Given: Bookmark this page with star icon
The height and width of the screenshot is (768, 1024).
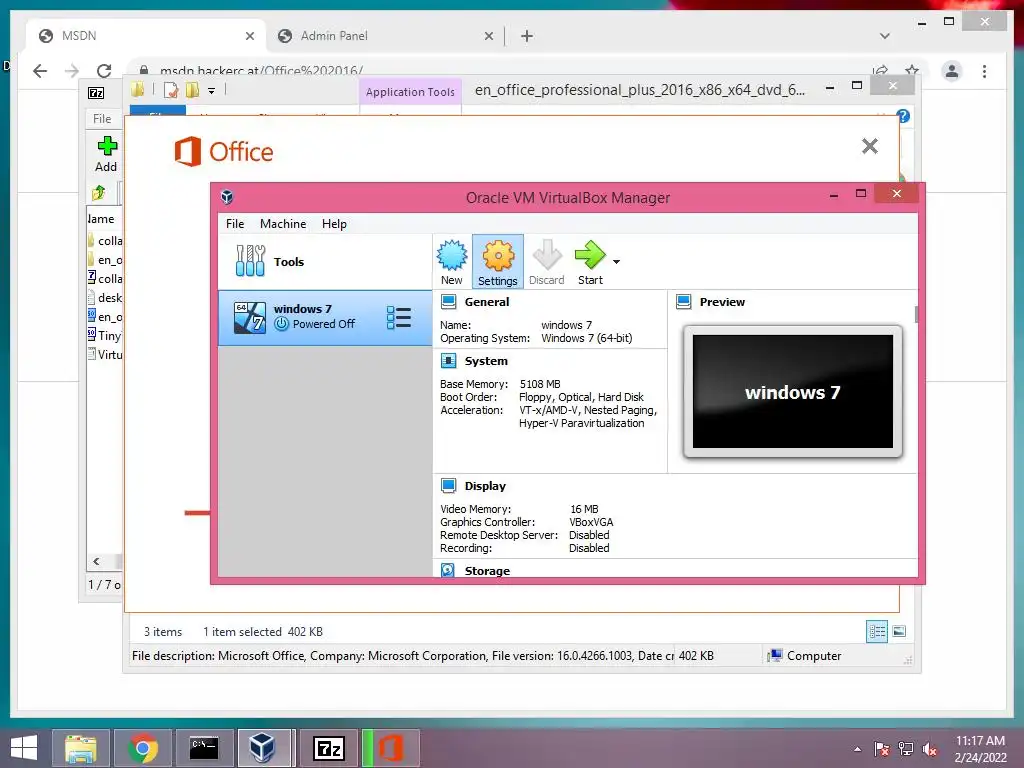Looking at the screenshot, I should (x=912, y=70).
